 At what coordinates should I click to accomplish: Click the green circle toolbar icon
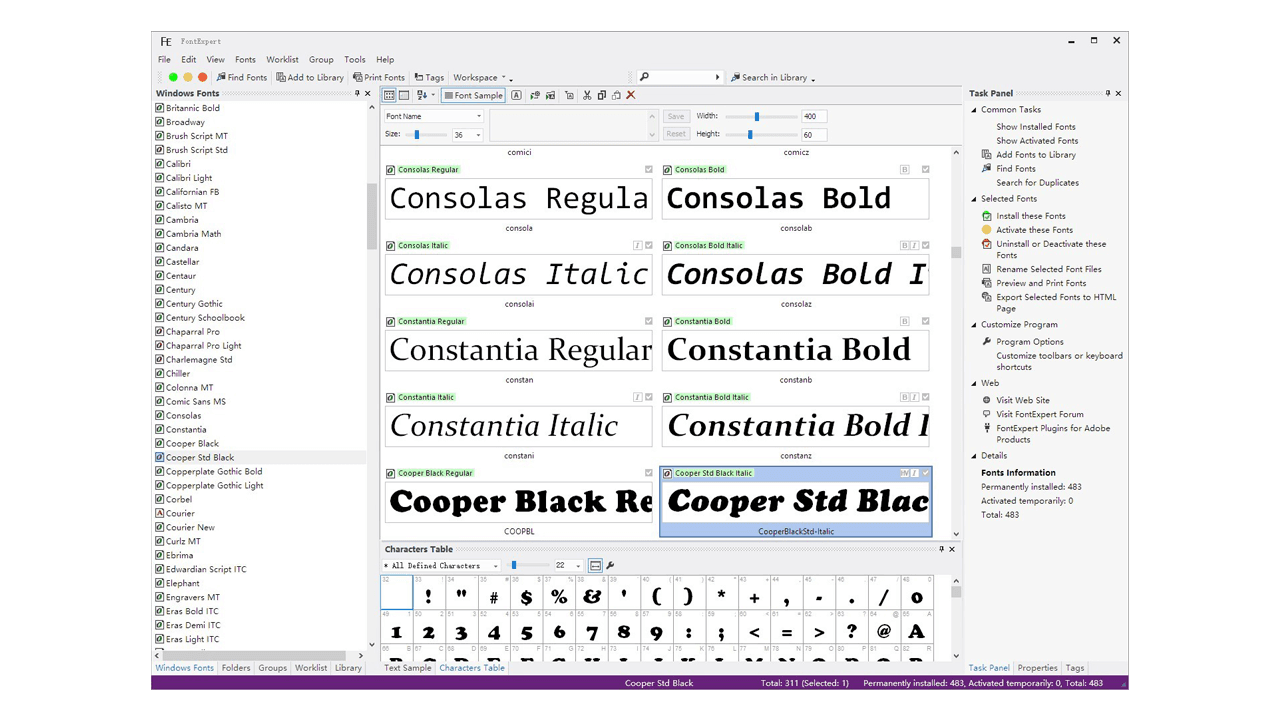click(173, 77)
